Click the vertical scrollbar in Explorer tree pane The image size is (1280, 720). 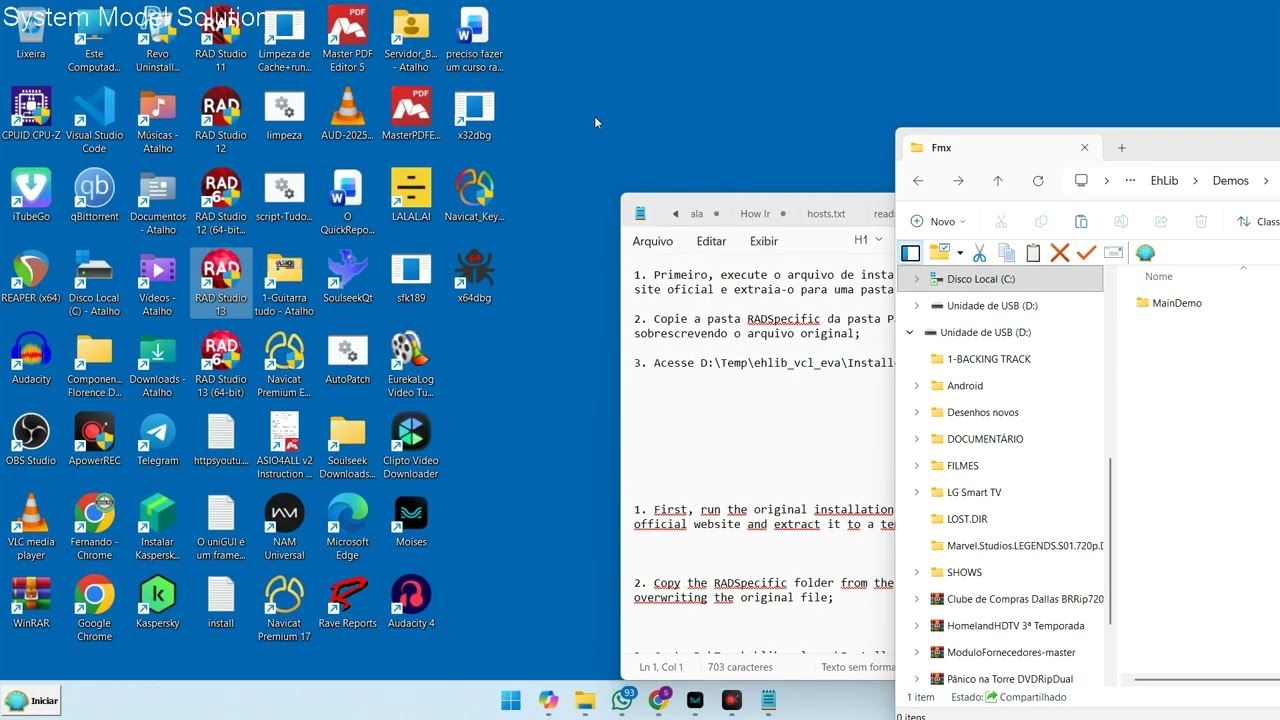(x=1109, y=540)
